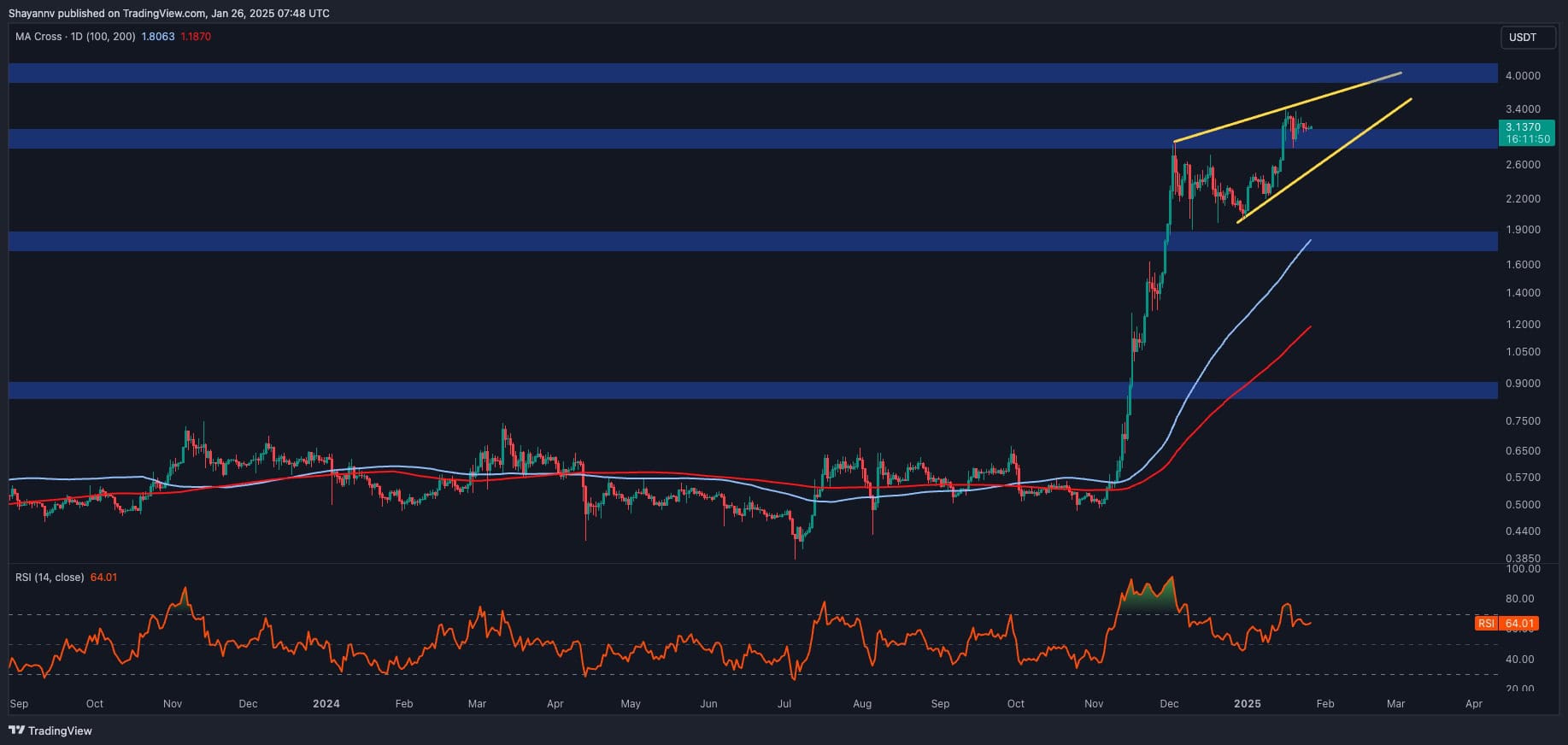Open the USDT currency selector
The height and width of the screenshot is (745, 1568).
(1522, 38)
